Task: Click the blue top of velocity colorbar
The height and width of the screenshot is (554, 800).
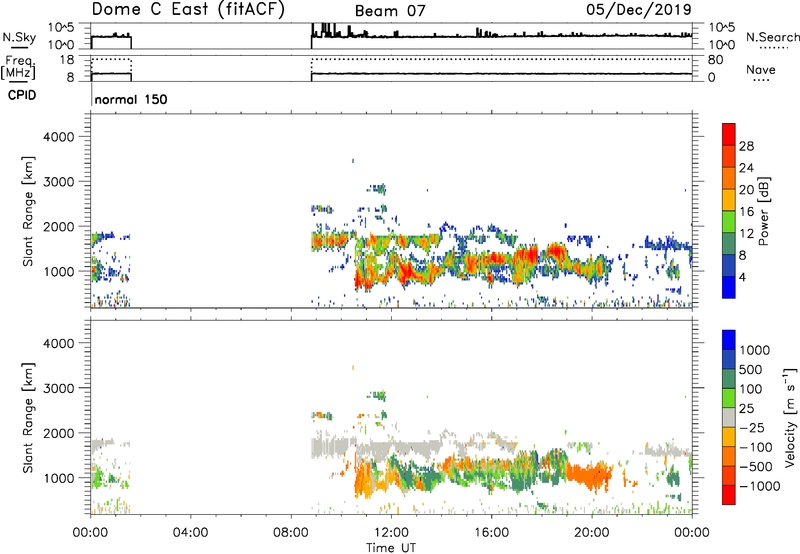Action: [x=729, y=340]
